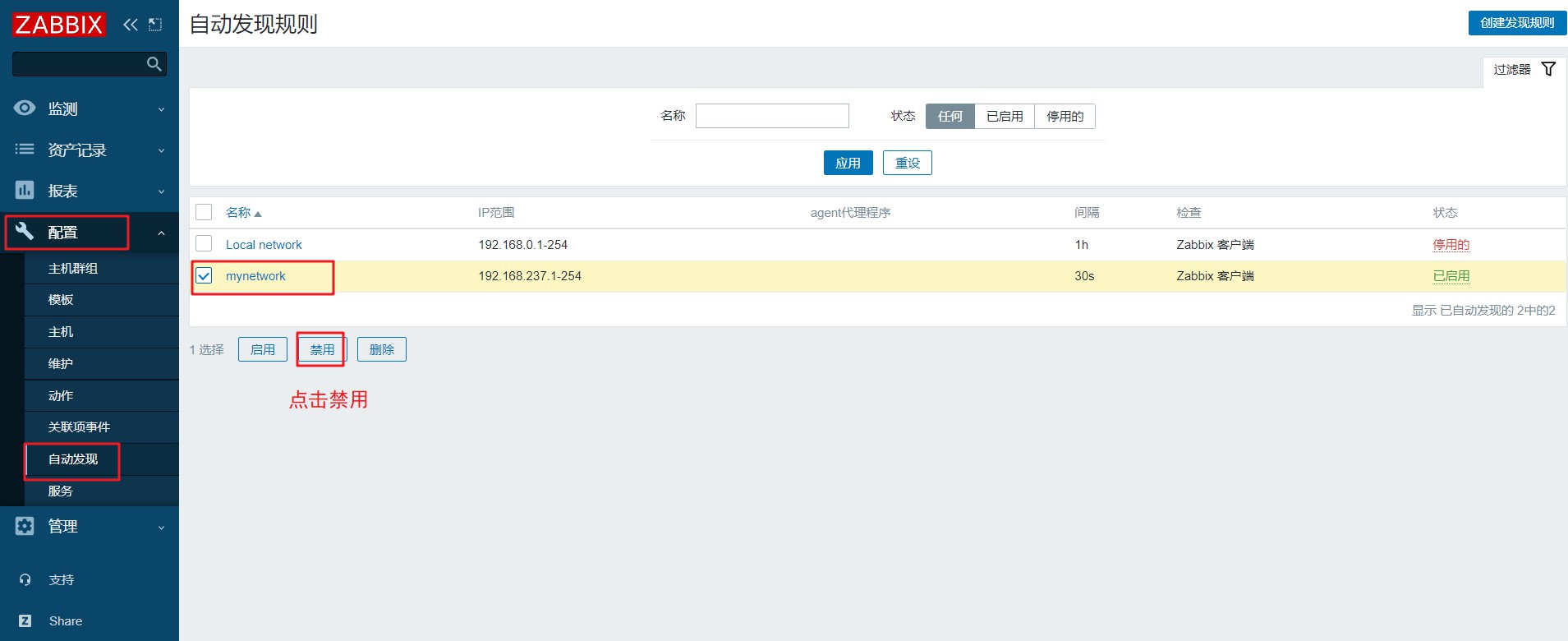Image resolution: width=1568 pixels, height=641 pixels.
Task: Click the 删除 bulk action button
Action: coord(382,349)
